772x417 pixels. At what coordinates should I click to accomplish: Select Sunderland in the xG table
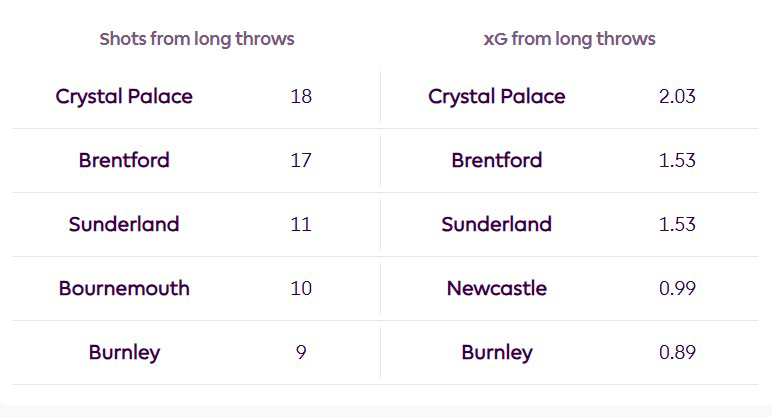497,224
